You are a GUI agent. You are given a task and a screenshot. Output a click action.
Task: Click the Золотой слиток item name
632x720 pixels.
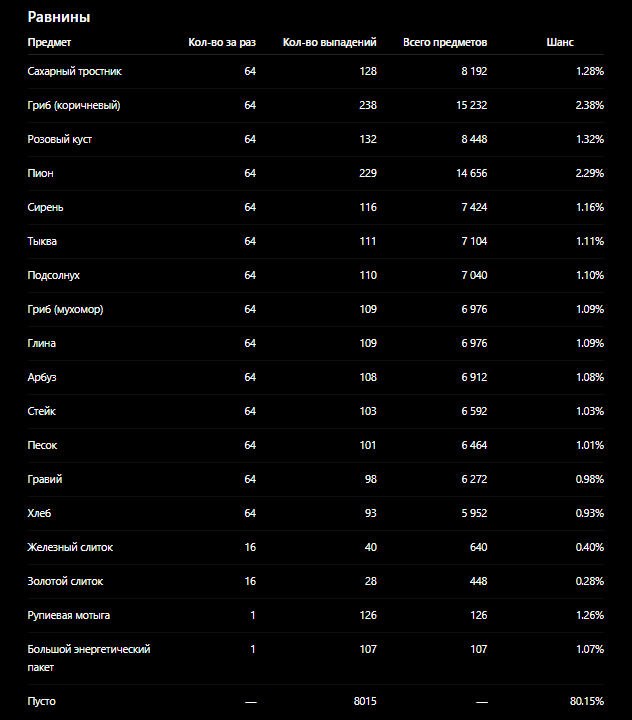[x=65, y=581]
